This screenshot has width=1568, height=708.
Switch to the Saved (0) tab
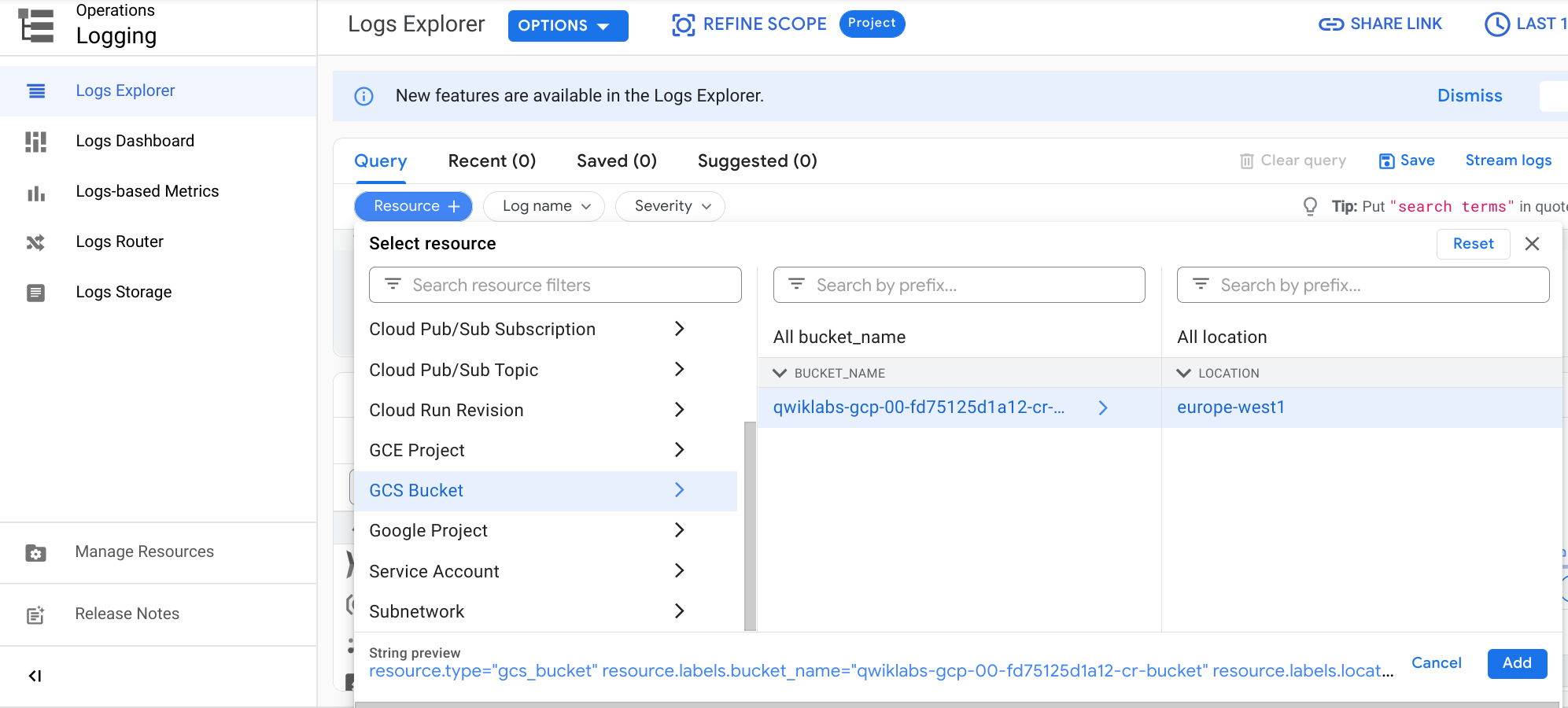(617, 161)
